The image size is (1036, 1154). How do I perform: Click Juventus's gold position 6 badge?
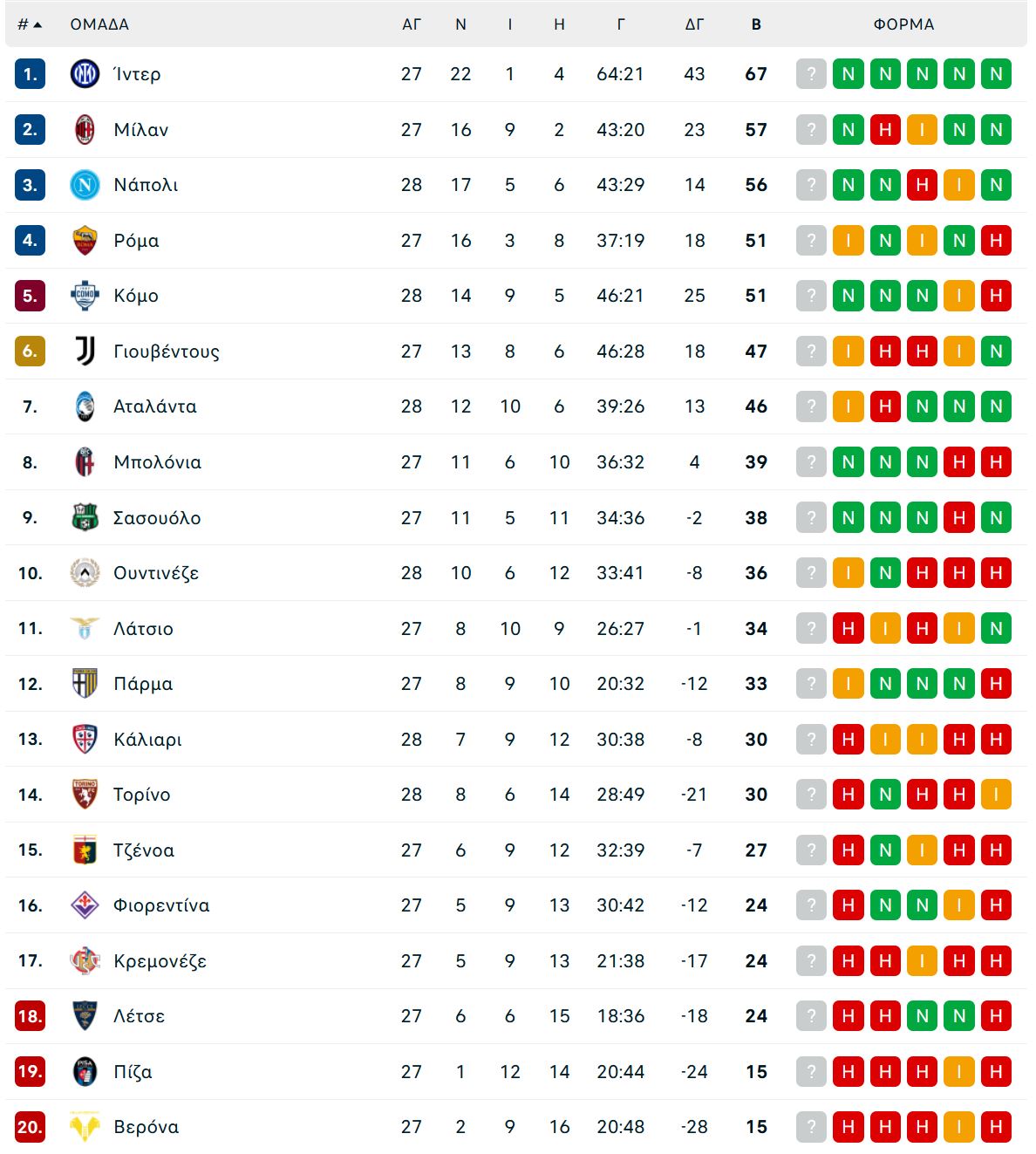pyautogui.click(x=30, y=352)
